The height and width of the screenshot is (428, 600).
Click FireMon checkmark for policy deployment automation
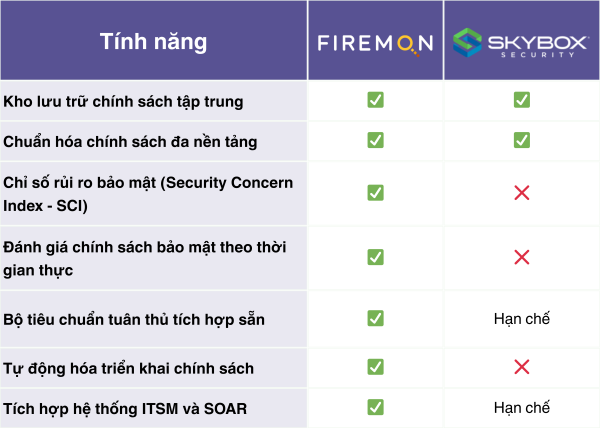point(375,368)
